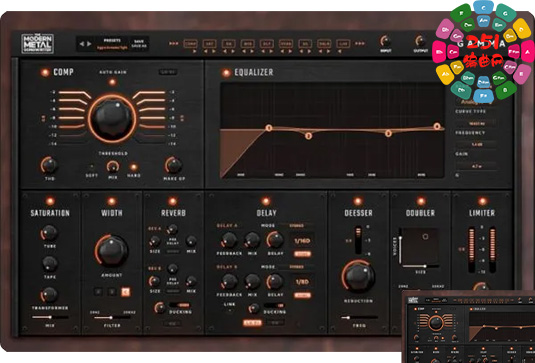Open the Presets name list

(x=112, y=47)
